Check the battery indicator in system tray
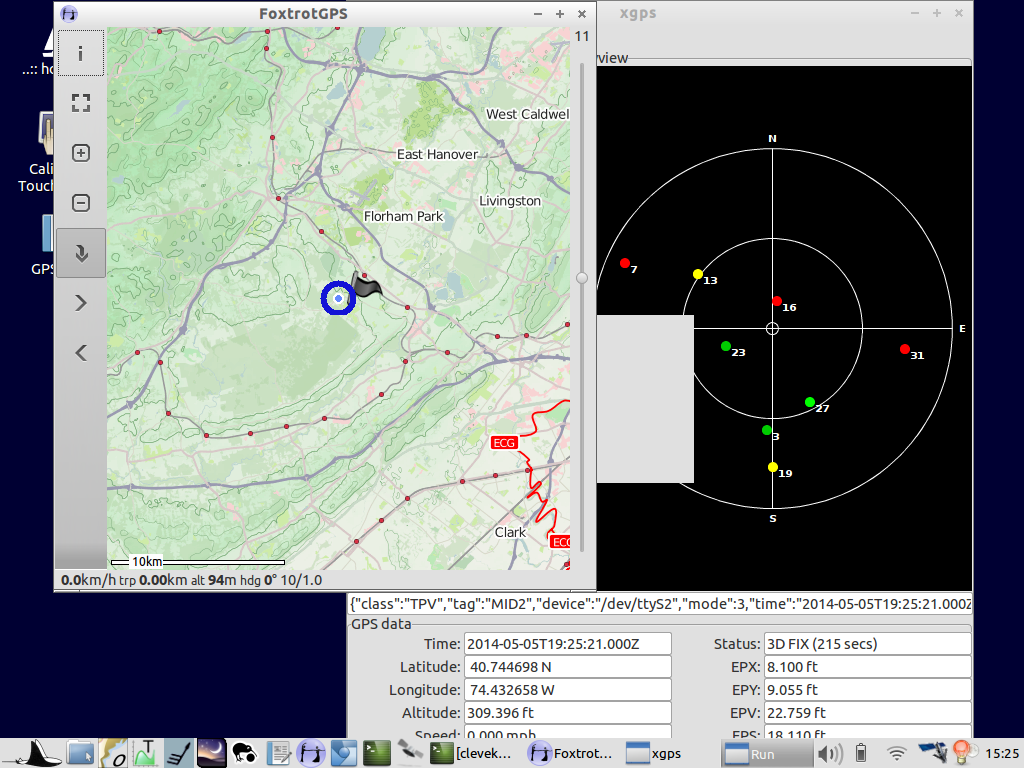 pos(861,754)
